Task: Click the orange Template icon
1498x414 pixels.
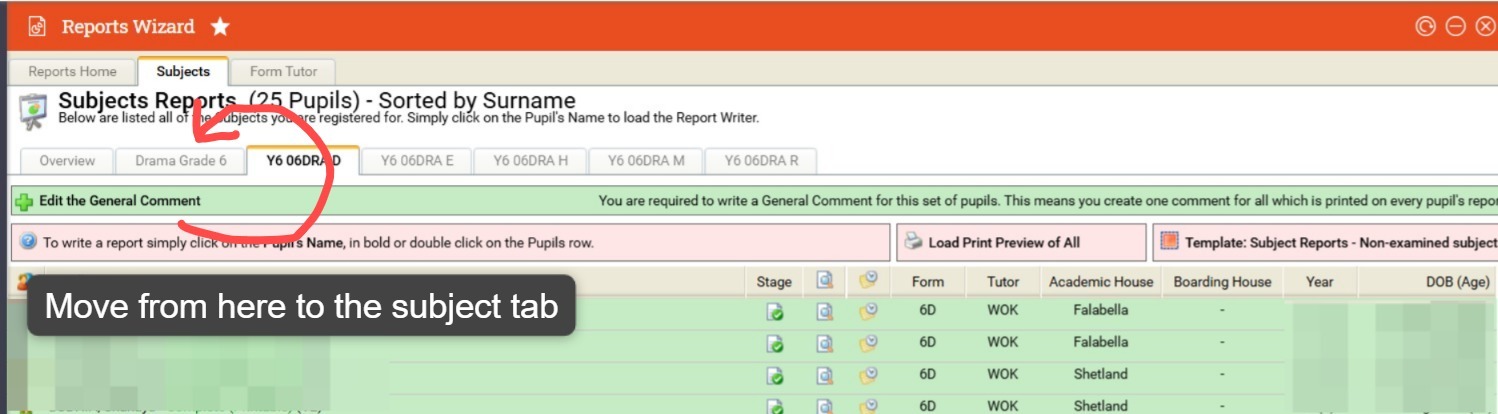Action: coord(1169,242)
